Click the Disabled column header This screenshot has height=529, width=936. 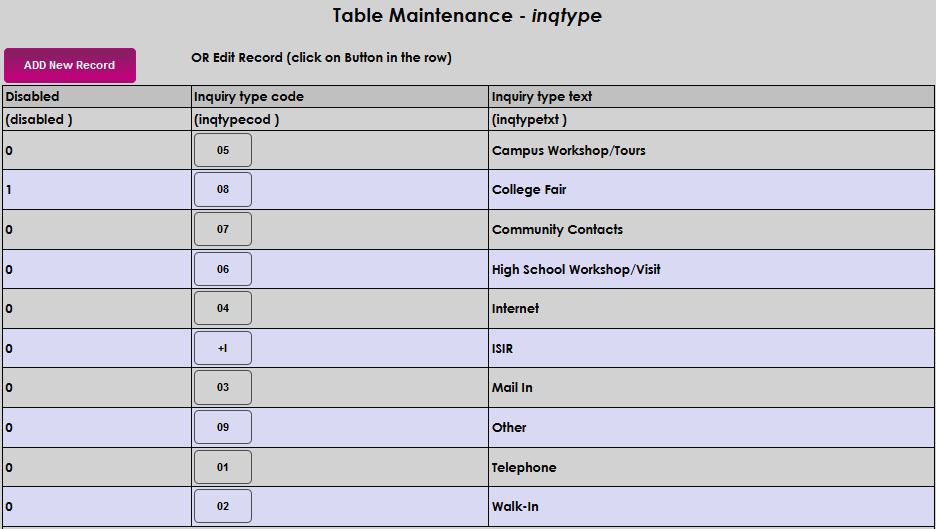click(97, 97)
